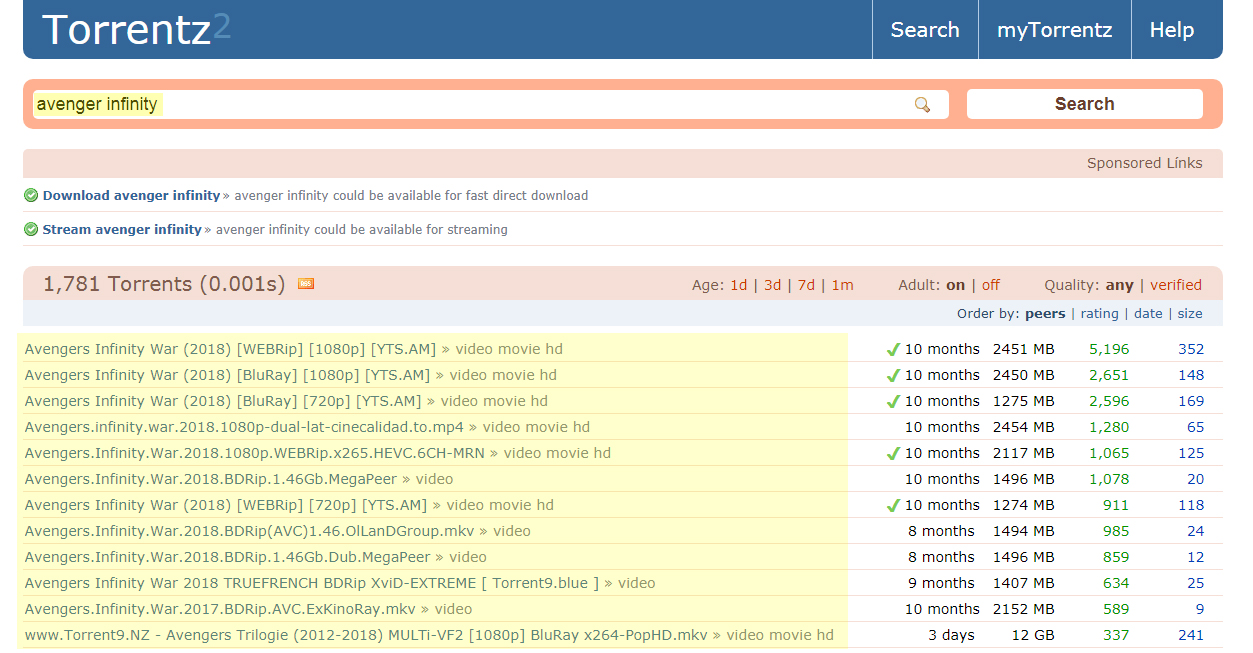Open the BDRip(AVC)1.46.OlLanDGroup.mkv torrent
The width and height of the screenshot is (1253, 653).
pyautogui.click(x=249, y=531)
